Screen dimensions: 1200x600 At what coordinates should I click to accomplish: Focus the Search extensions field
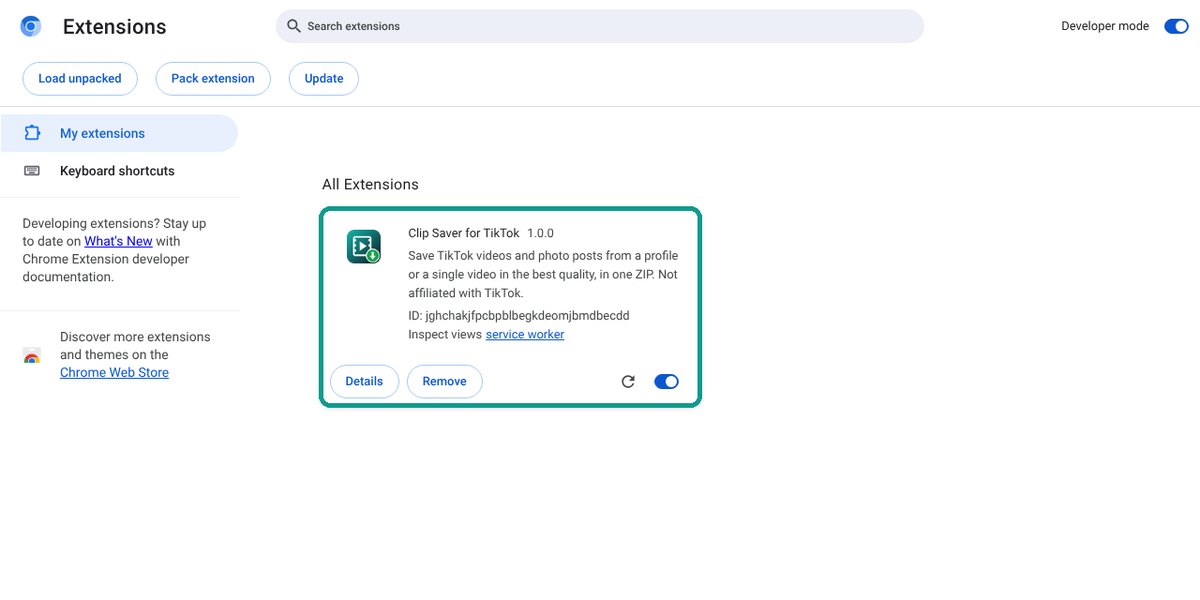[x=600, y=26]
